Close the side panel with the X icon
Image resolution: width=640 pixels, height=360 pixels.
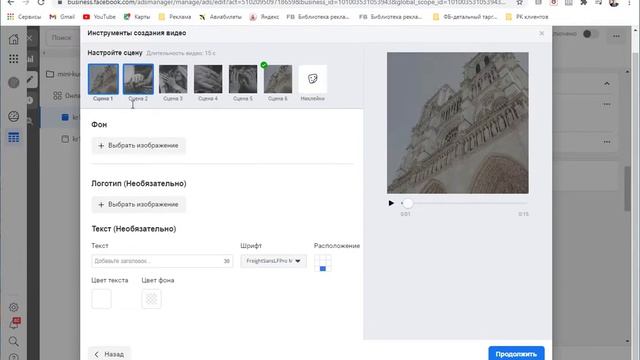click(x=29, y=38)
